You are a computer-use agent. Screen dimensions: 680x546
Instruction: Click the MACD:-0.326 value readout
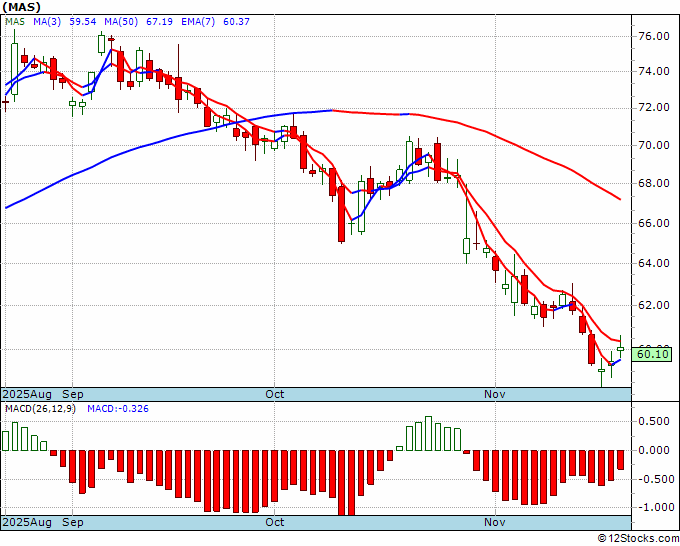pyautogui.click(x=118, y=409)
